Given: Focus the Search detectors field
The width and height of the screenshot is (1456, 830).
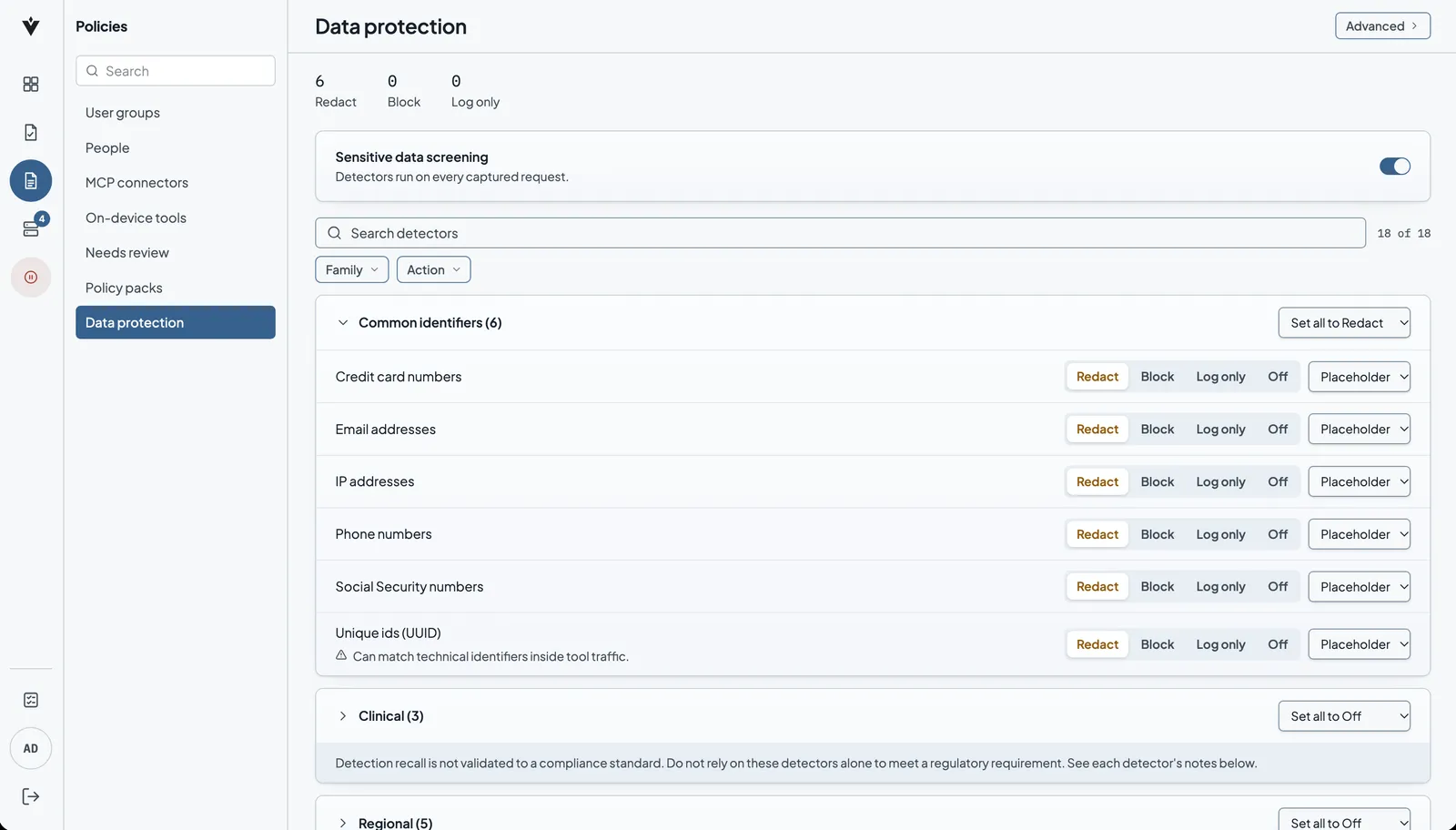Looking at the screenshot, I should (840, 233).
